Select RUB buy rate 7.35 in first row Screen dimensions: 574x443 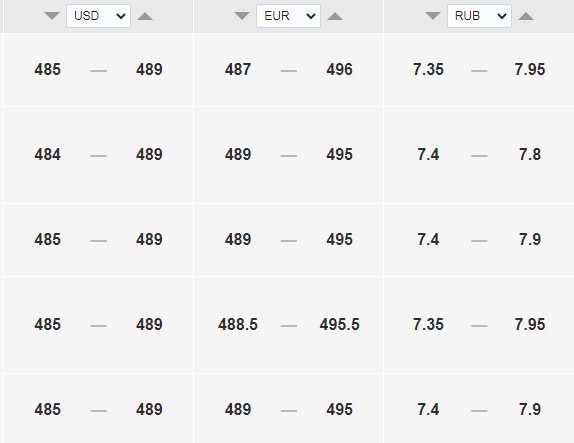[x=428, y=70]
